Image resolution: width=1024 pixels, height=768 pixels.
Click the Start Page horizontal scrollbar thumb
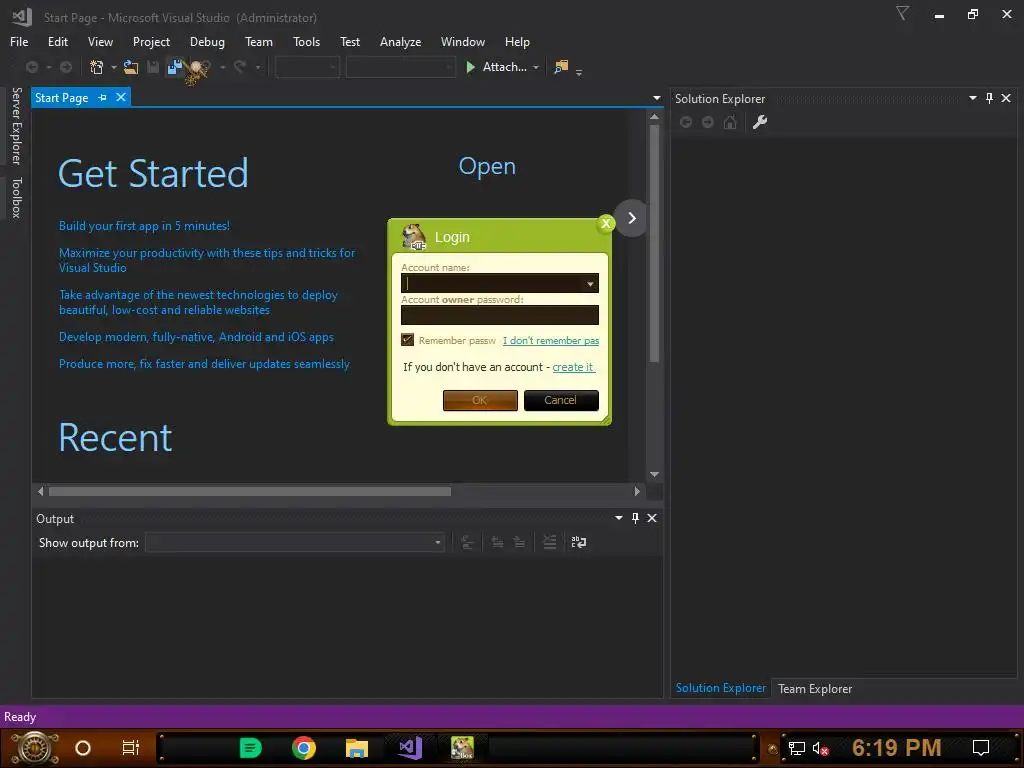coord(249,491)
